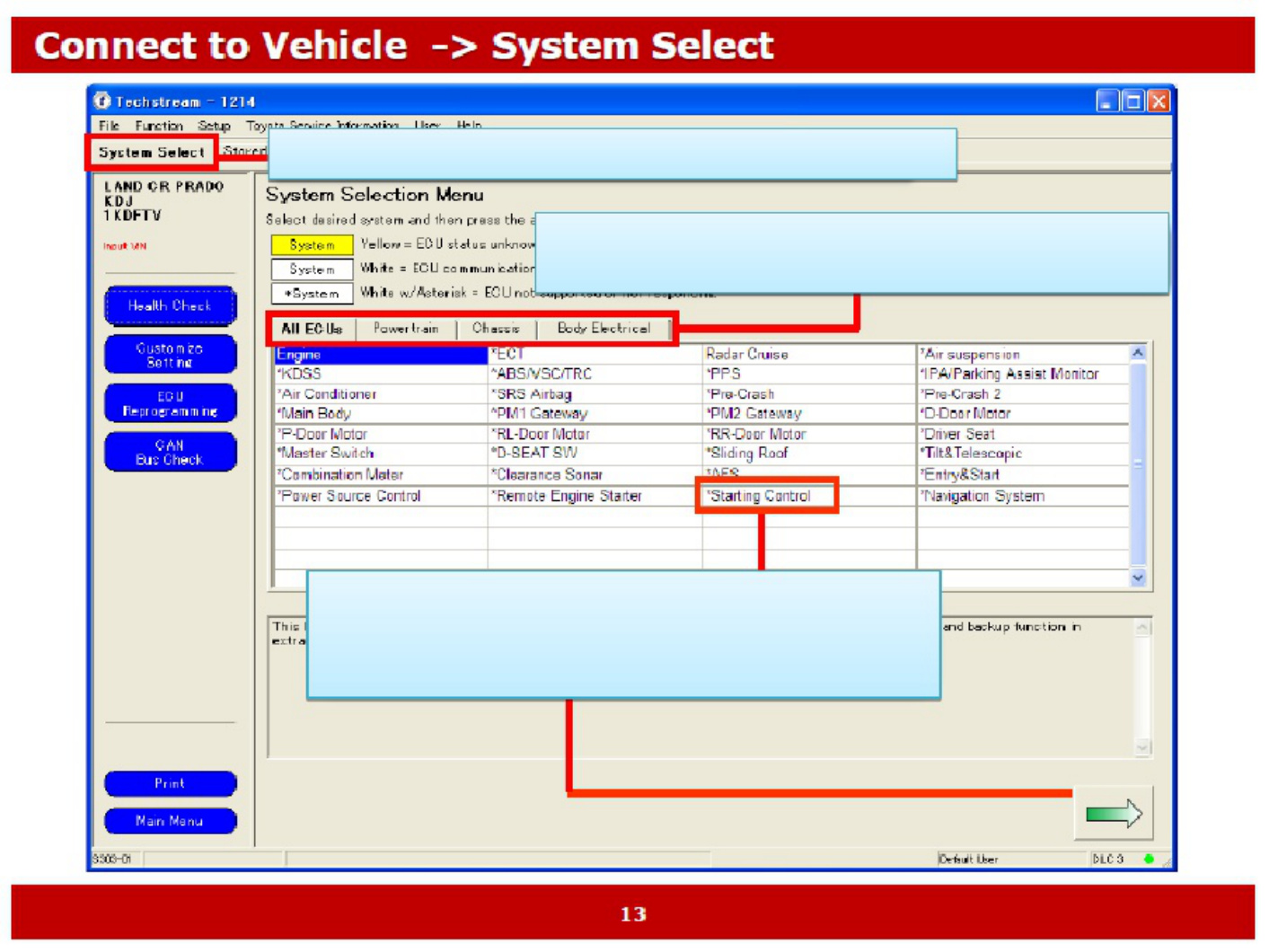Open the File menu
The width and height of the screenshot is (1269, 952).
pyautogui.click(x=109, y=126)
